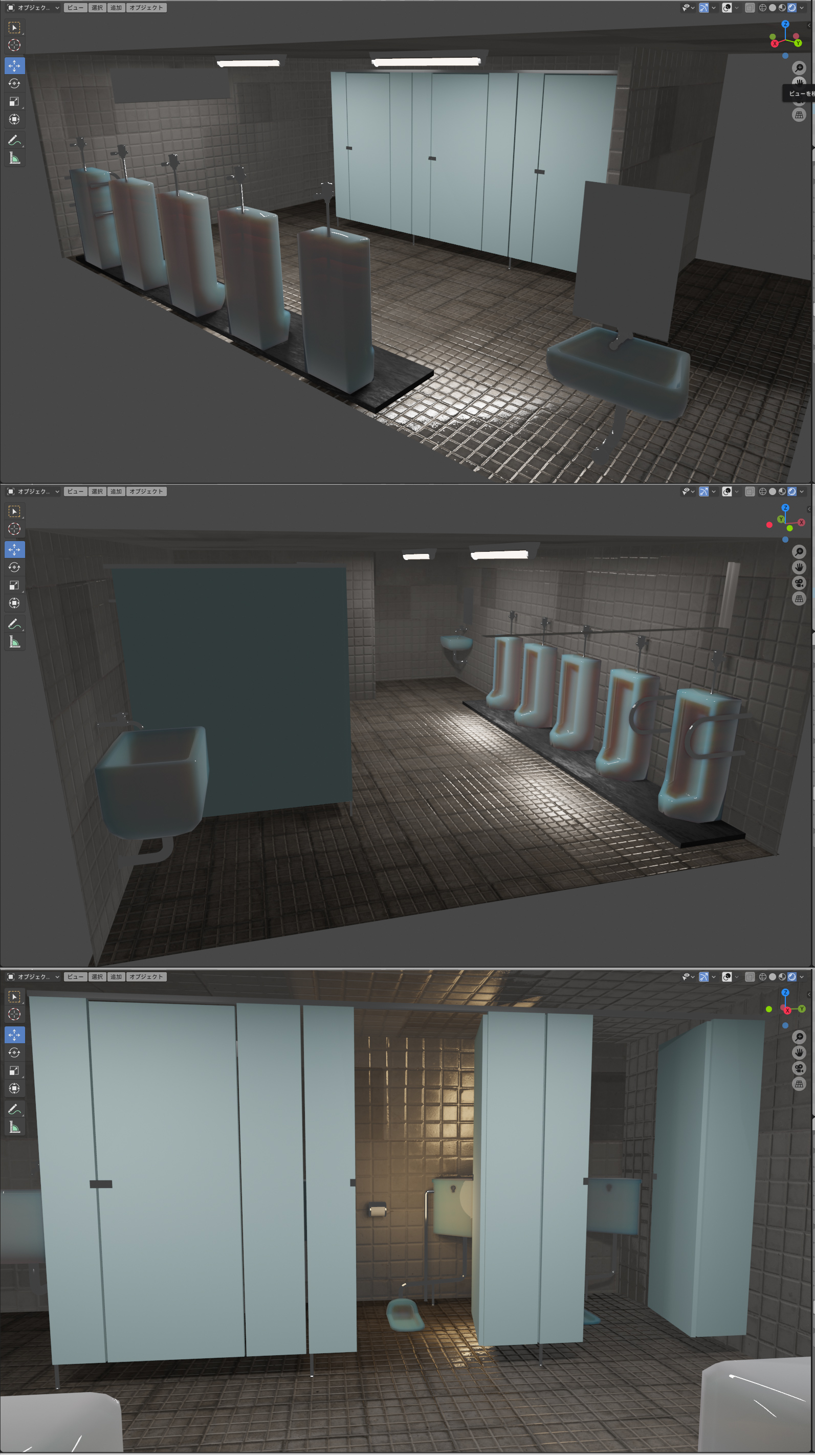This screenshot has width=815, height=1456.
Task: Toggle overlays button in middle viewport header
Action: (727, 492)
